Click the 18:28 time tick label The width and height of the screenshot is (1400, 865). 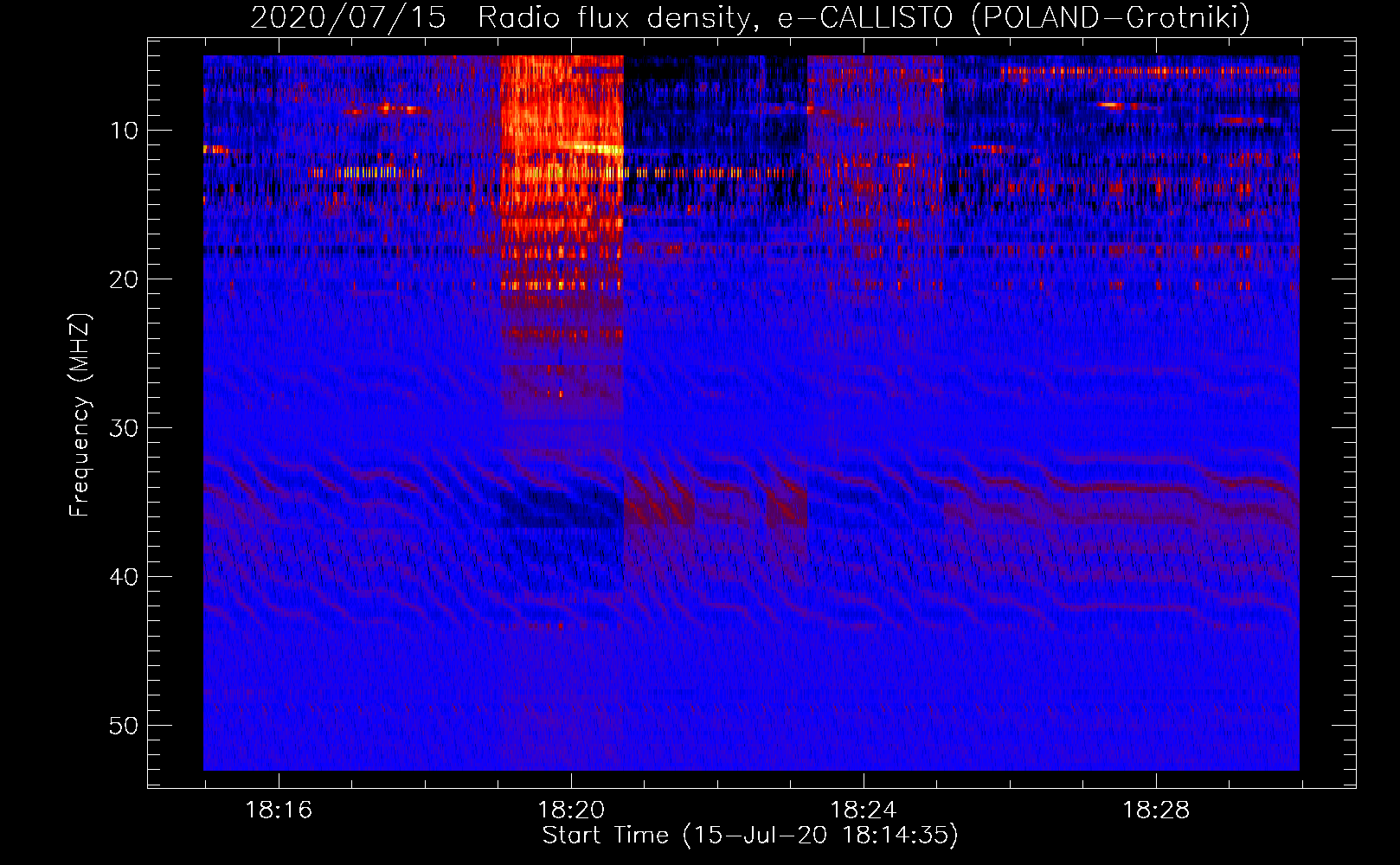(x=1156, y=811)
